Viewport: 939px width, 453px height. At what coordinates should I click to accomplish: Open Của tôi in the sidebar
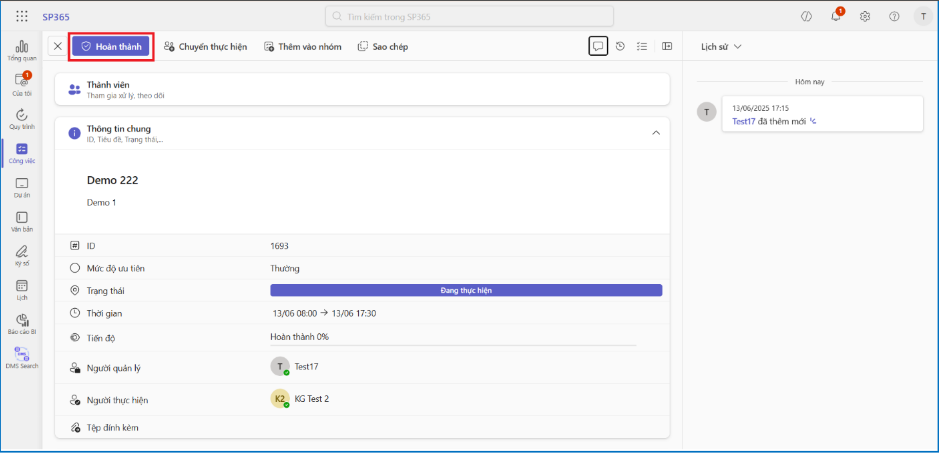click(22, 84)
